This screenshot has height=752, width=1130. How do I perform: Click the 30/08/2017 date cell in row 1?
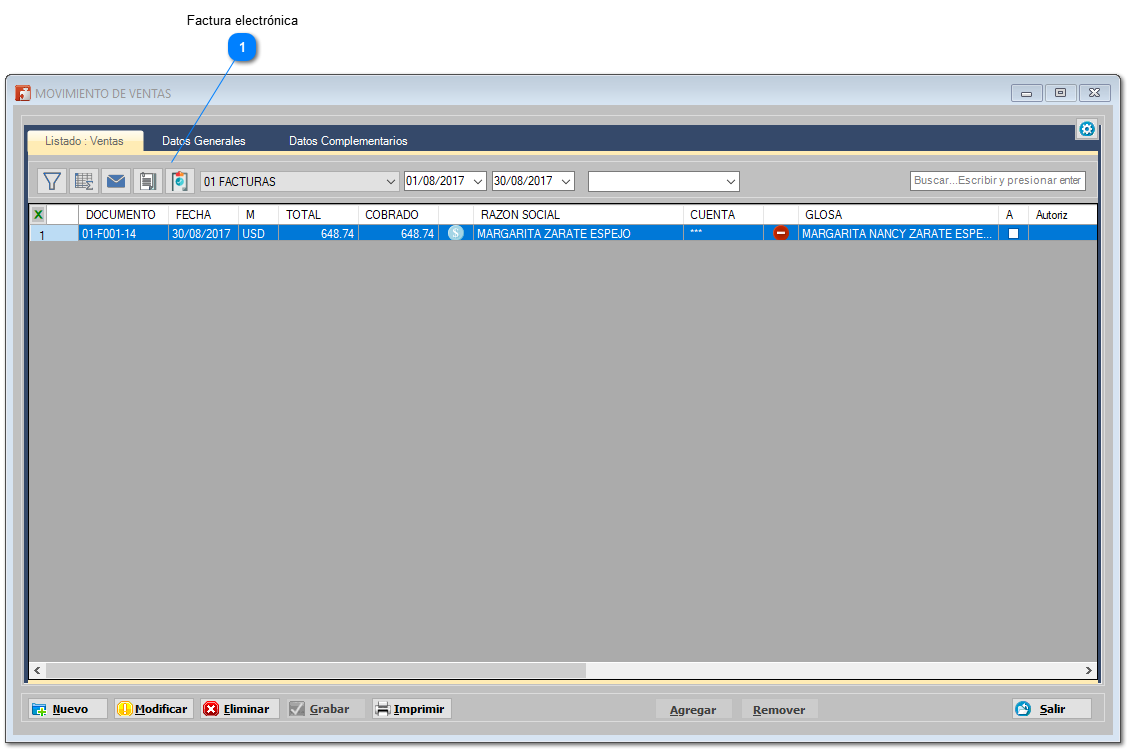[x=203, y=233]
